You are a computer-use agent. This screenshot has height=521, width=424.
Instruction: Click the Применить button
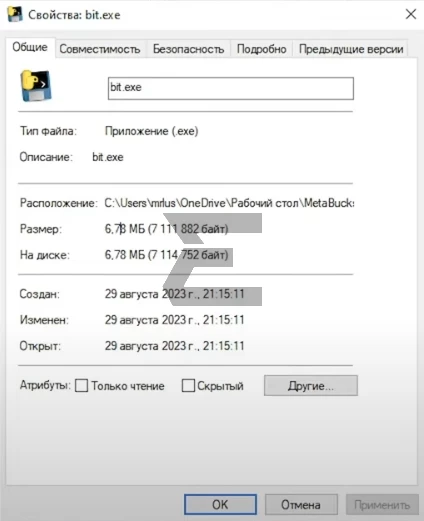pos(382,505)
